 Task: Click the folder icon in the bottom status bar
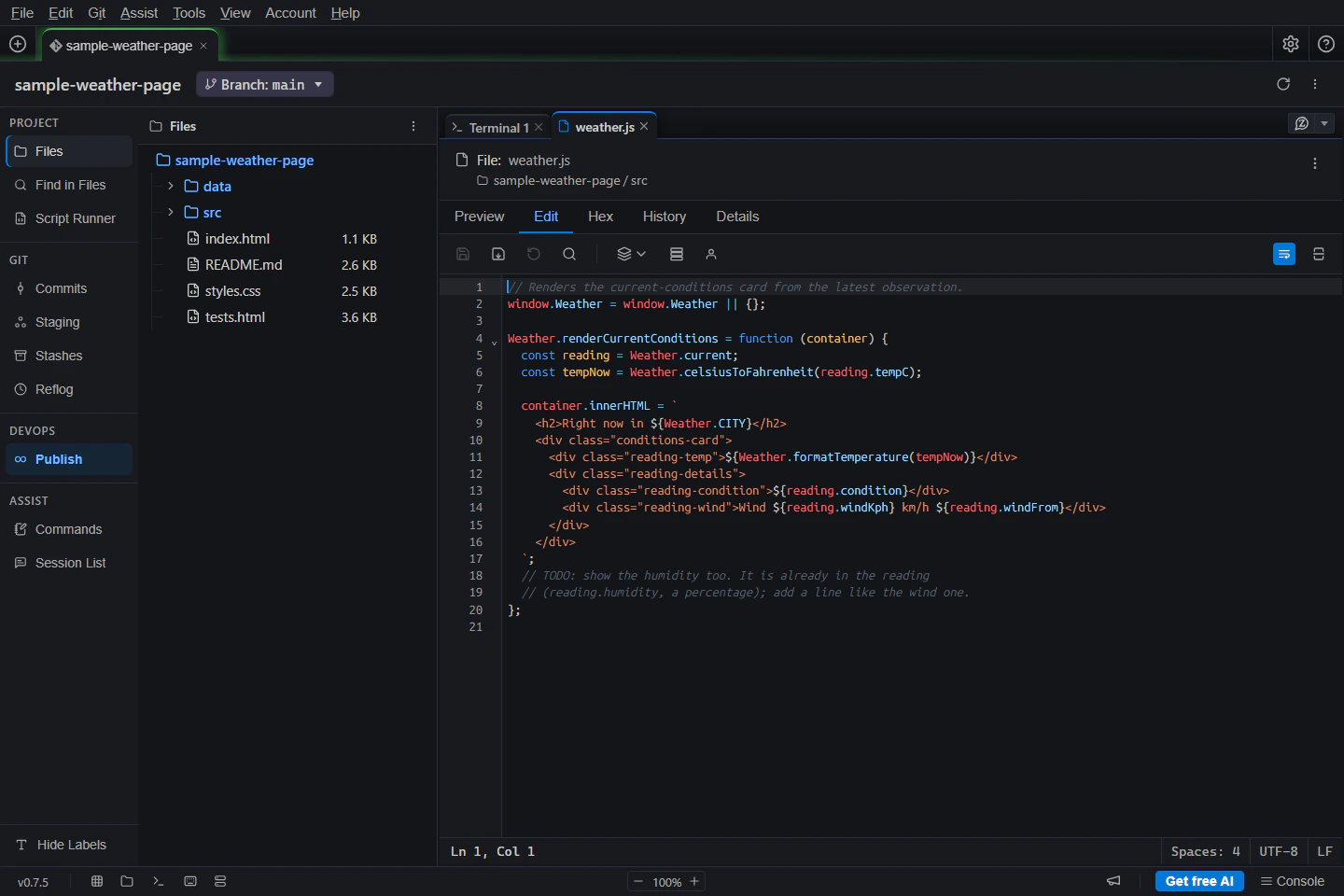coord(127,881)
